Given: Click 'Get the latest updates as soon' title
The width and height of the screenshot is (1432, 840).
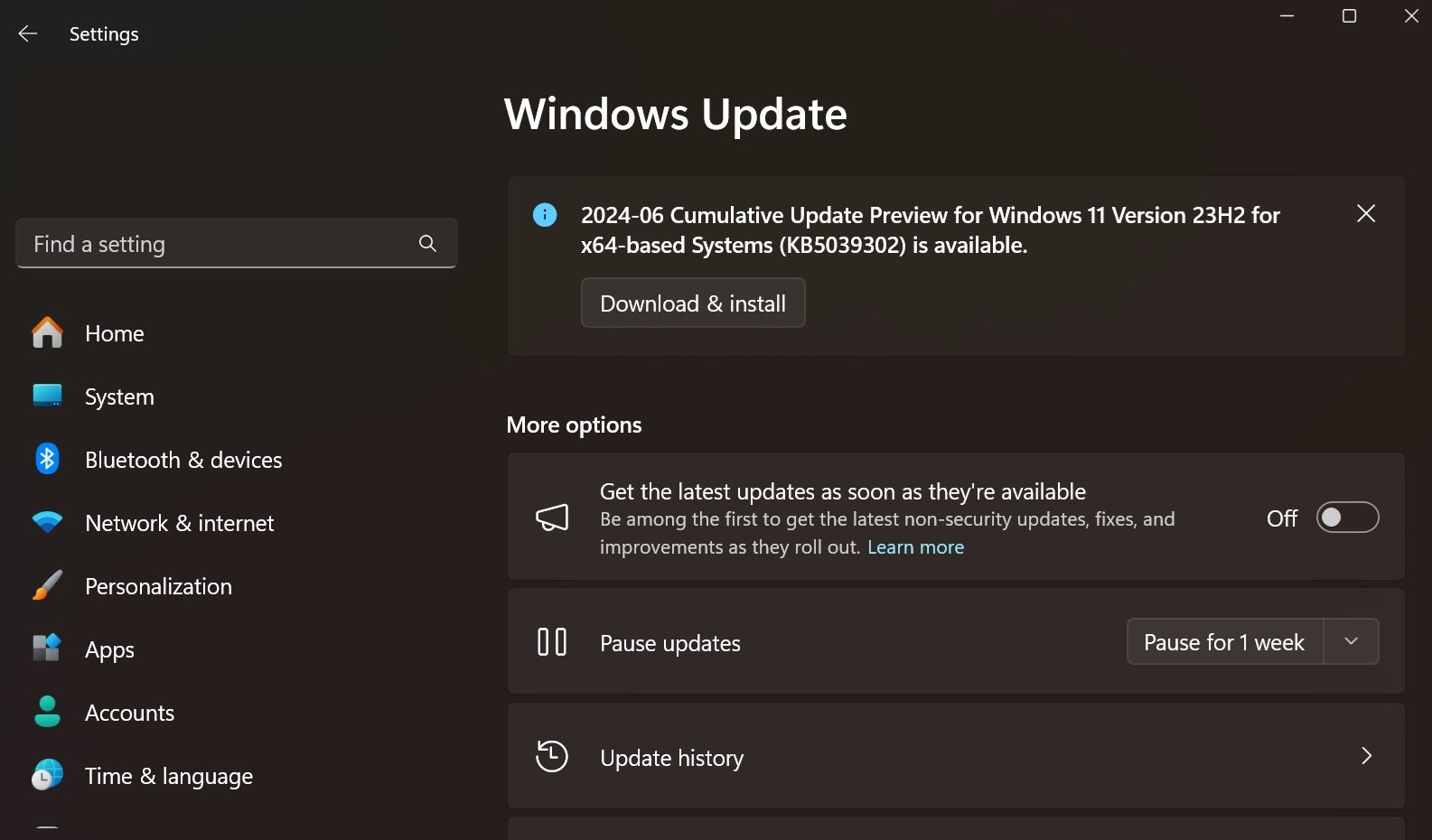Looking at the screenshot, I should [842, 491].
